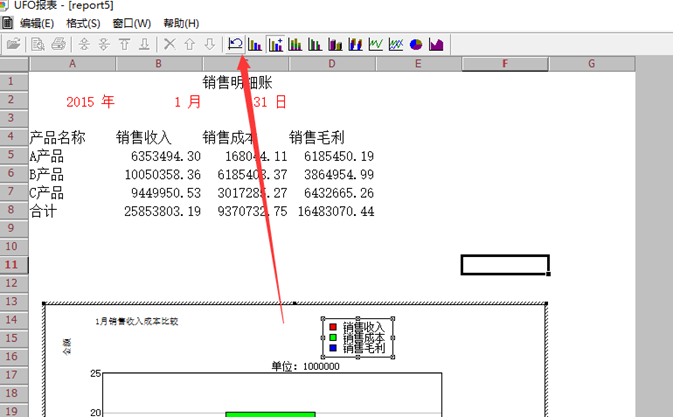Viewport: 673px width, 417px height.
Task: Click the selected cell F11
Action: (505, 265)
